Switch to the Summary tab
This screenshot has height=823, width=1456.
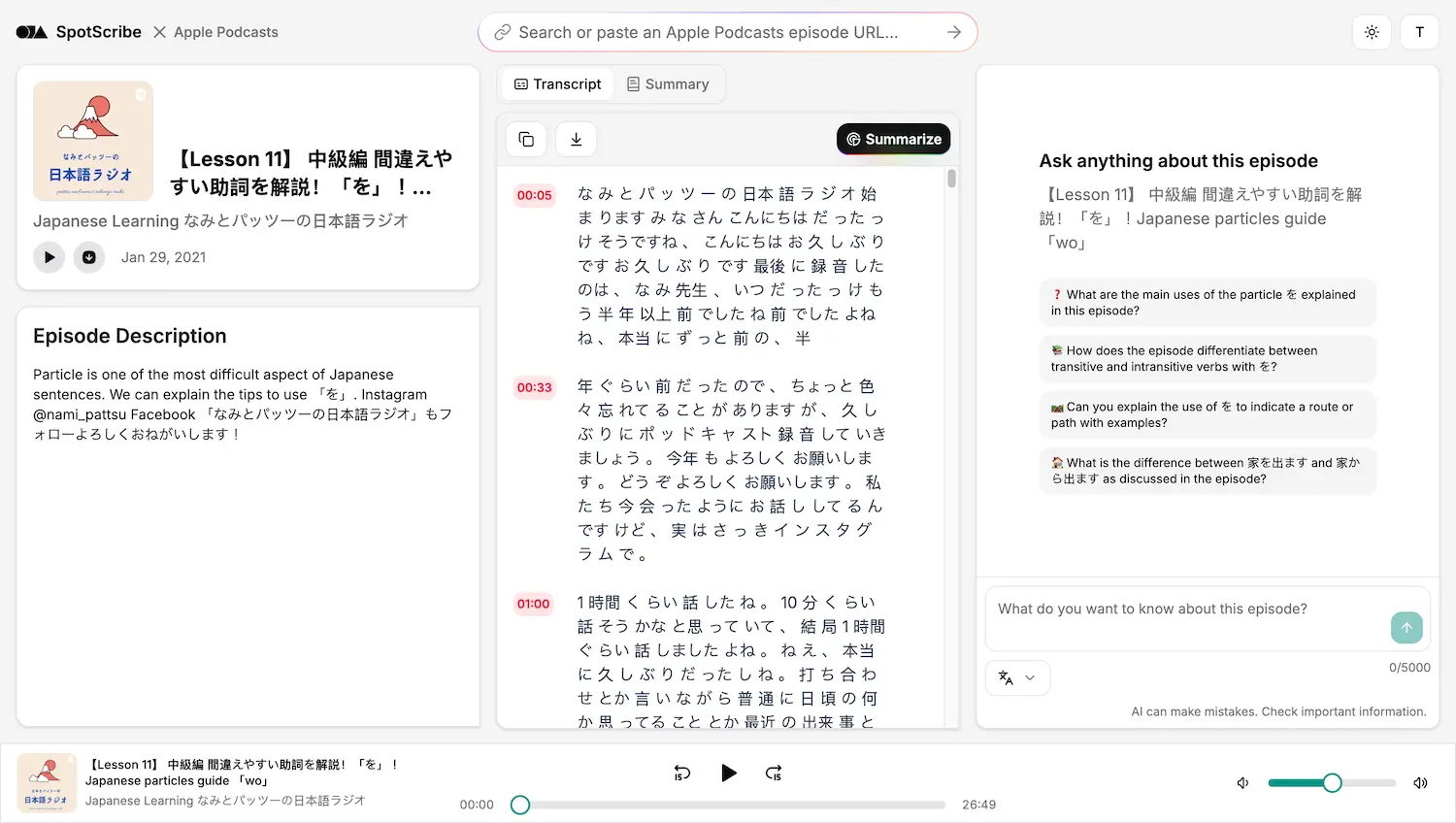coord(668,83)
